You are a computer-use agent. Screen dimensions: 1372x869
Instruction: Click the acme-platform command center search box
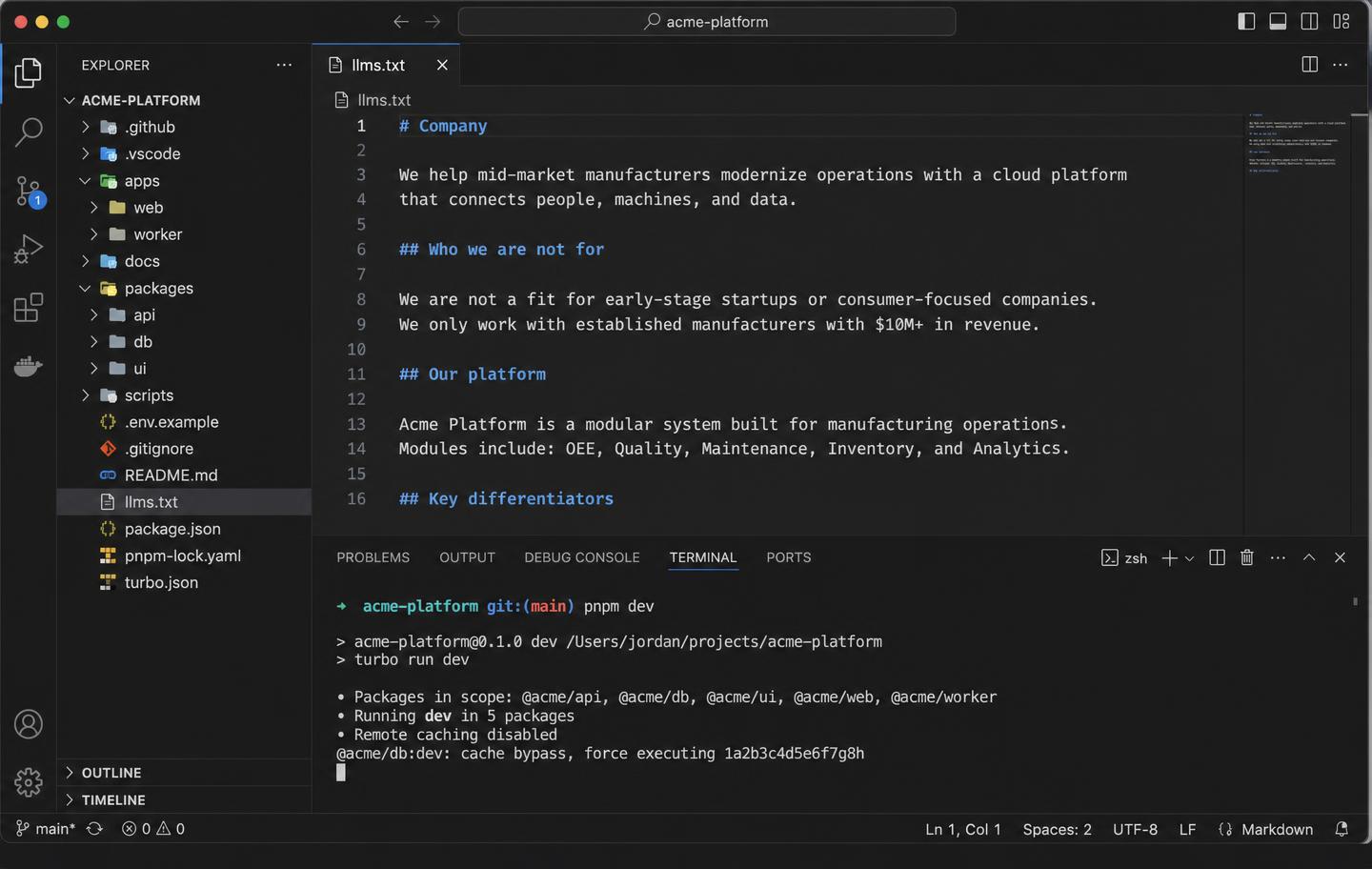point(707,21)
